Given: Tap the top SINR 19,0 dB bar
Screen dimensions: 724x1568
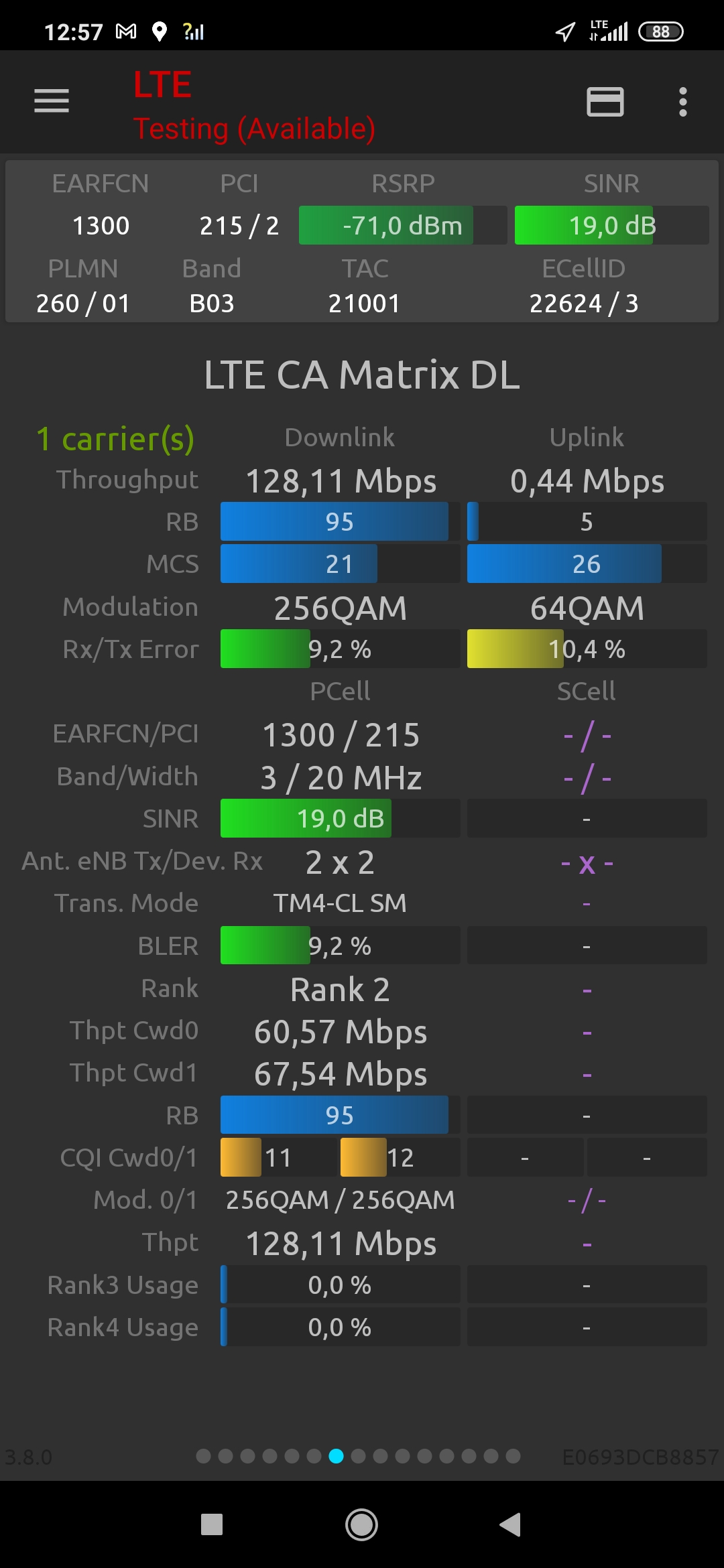Looking at the screenshot, I should [611, 226].
